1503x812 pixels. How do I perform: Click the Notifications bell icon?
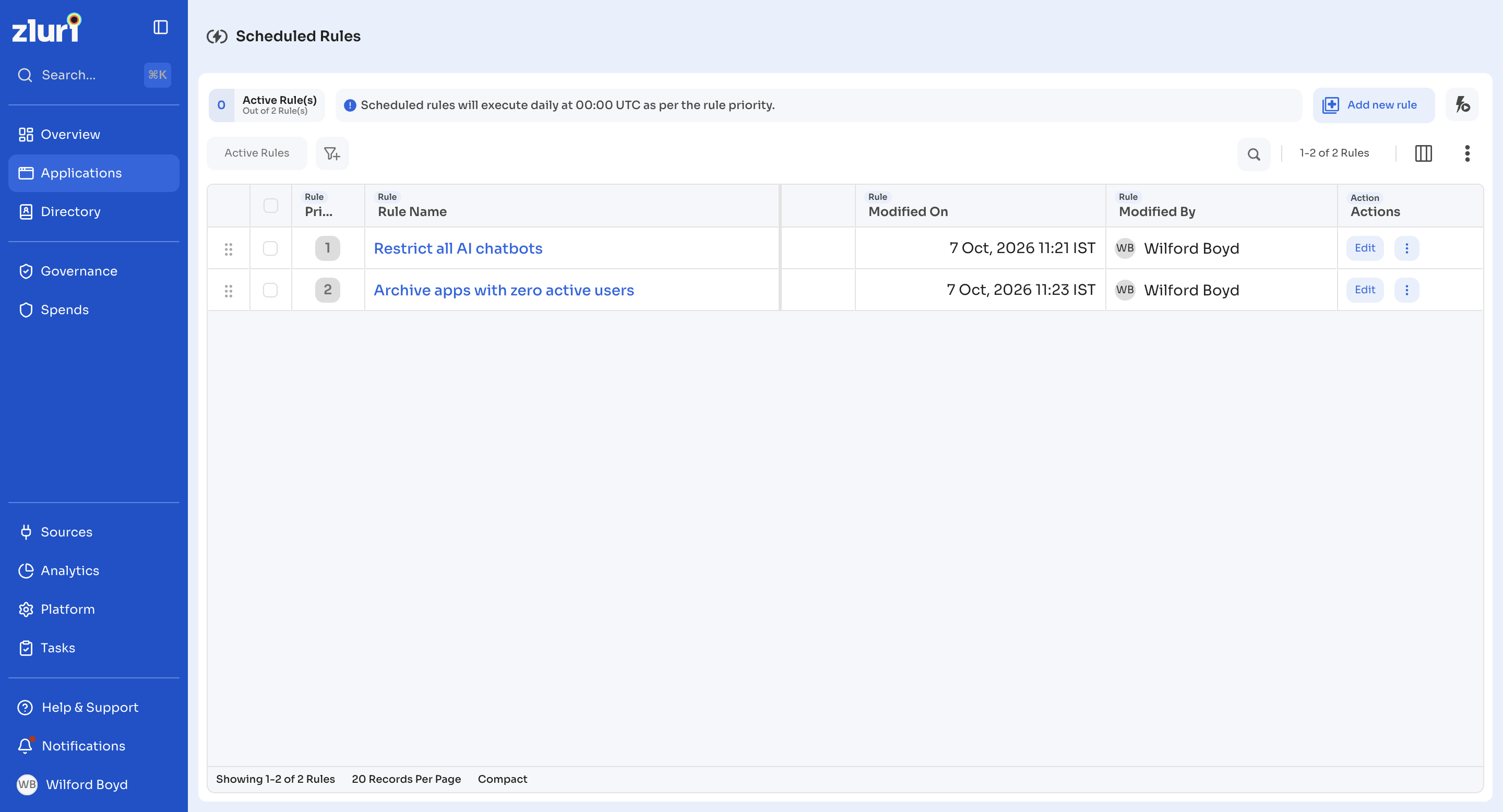point(25,746)
